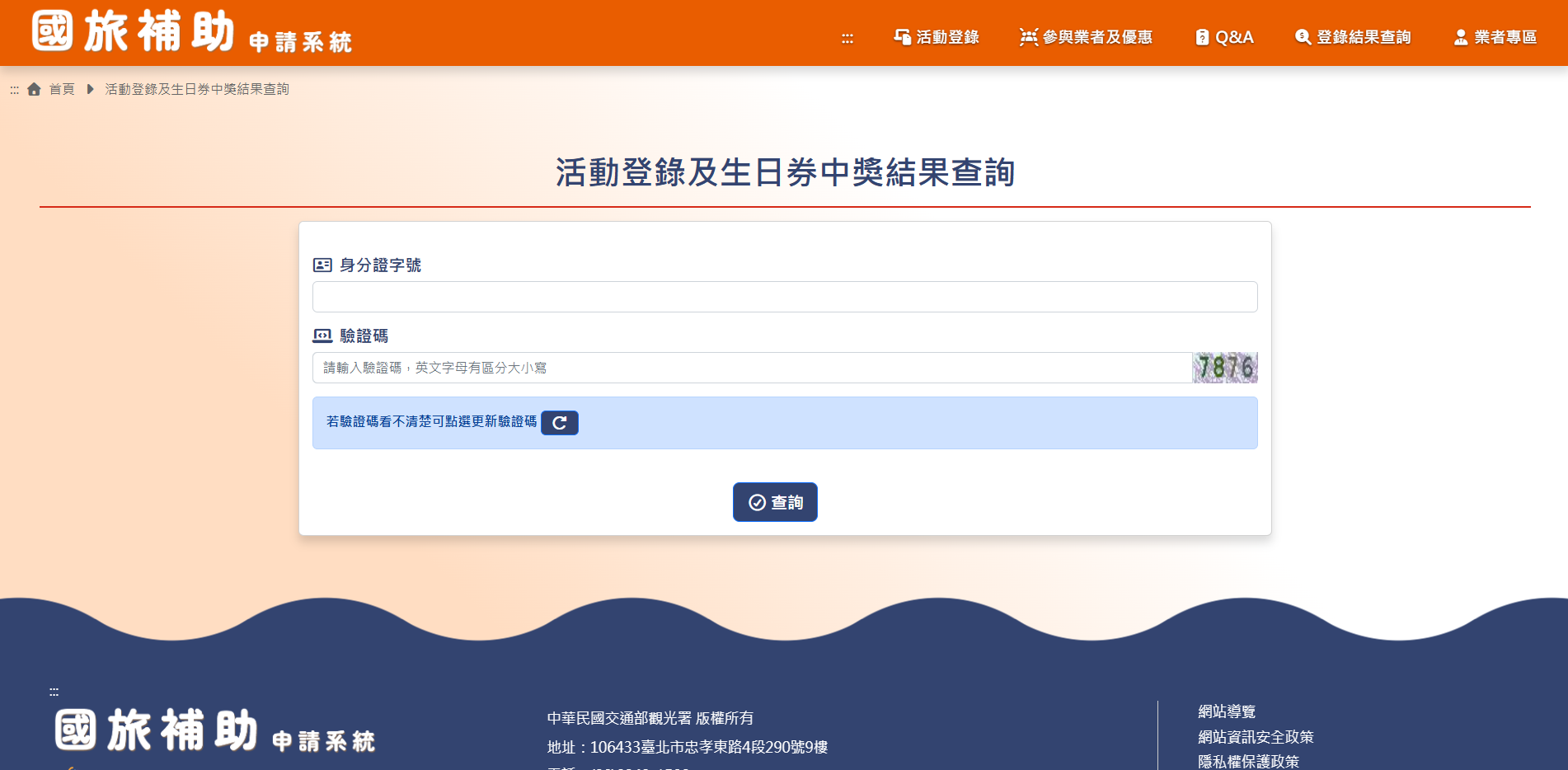Click the page heading 活動登錄及生日券中獎結果查詢
The height and width of the screenshot is (770, 1568).
coord(785,172)
